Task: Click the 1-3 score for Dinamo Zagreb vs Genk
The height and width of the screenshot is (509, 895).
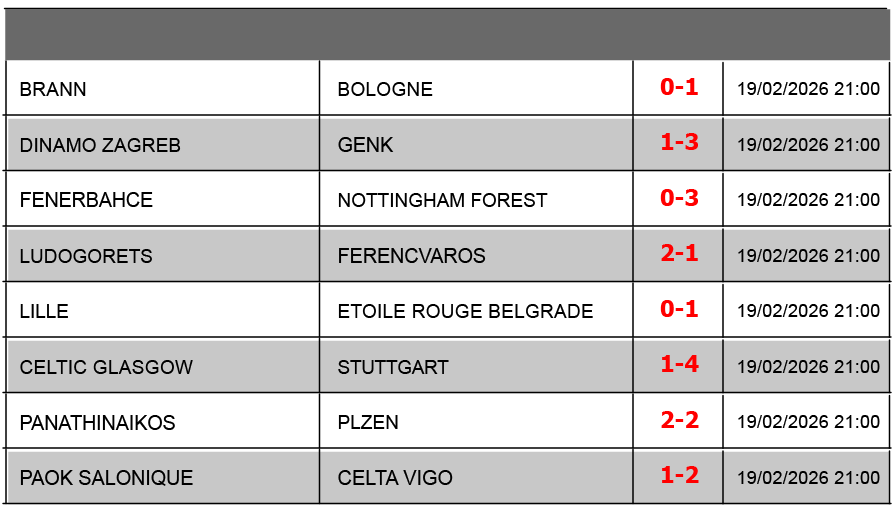Action: (679, 143)
